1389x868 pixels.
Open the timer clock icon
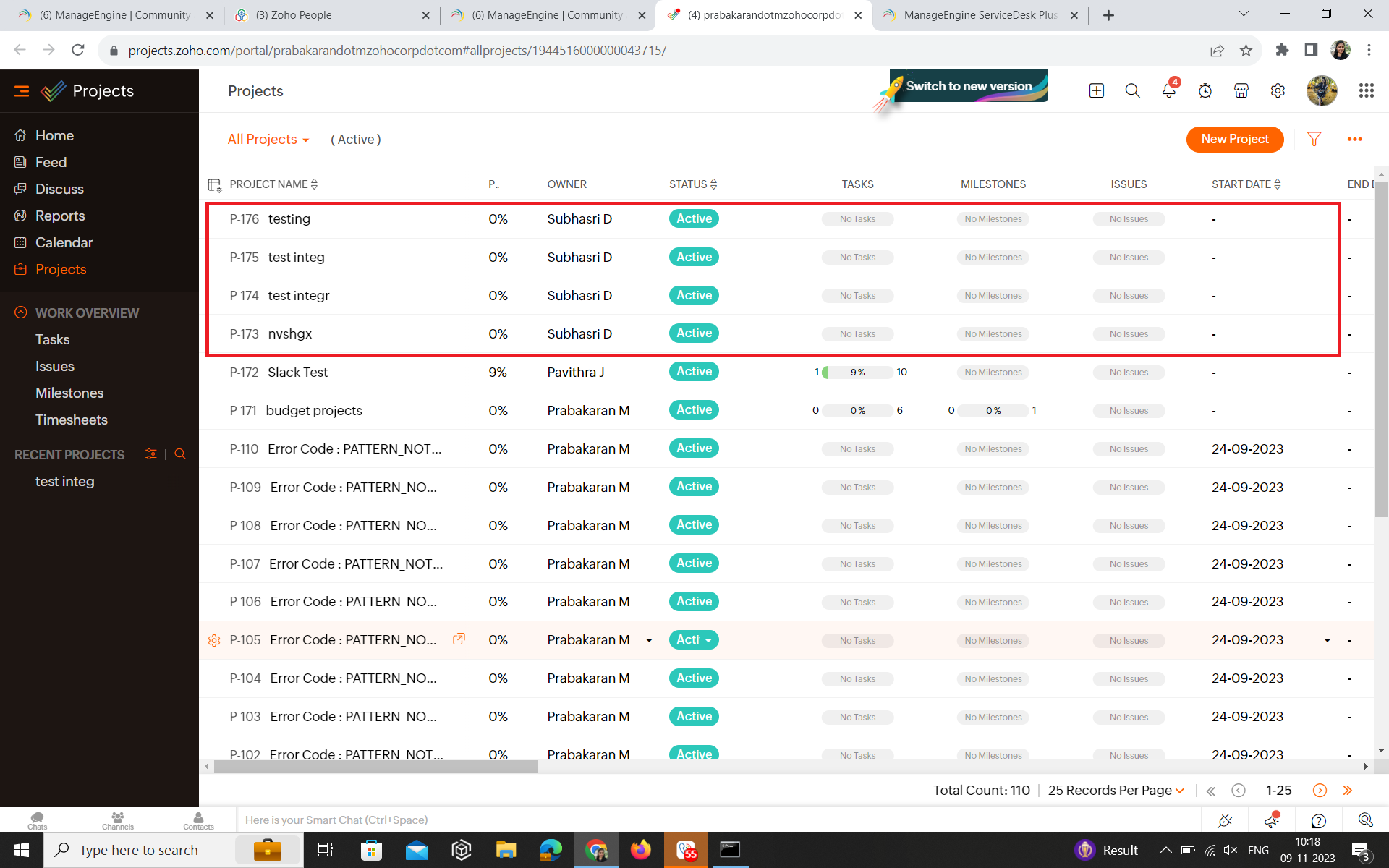click(1205, 90)
